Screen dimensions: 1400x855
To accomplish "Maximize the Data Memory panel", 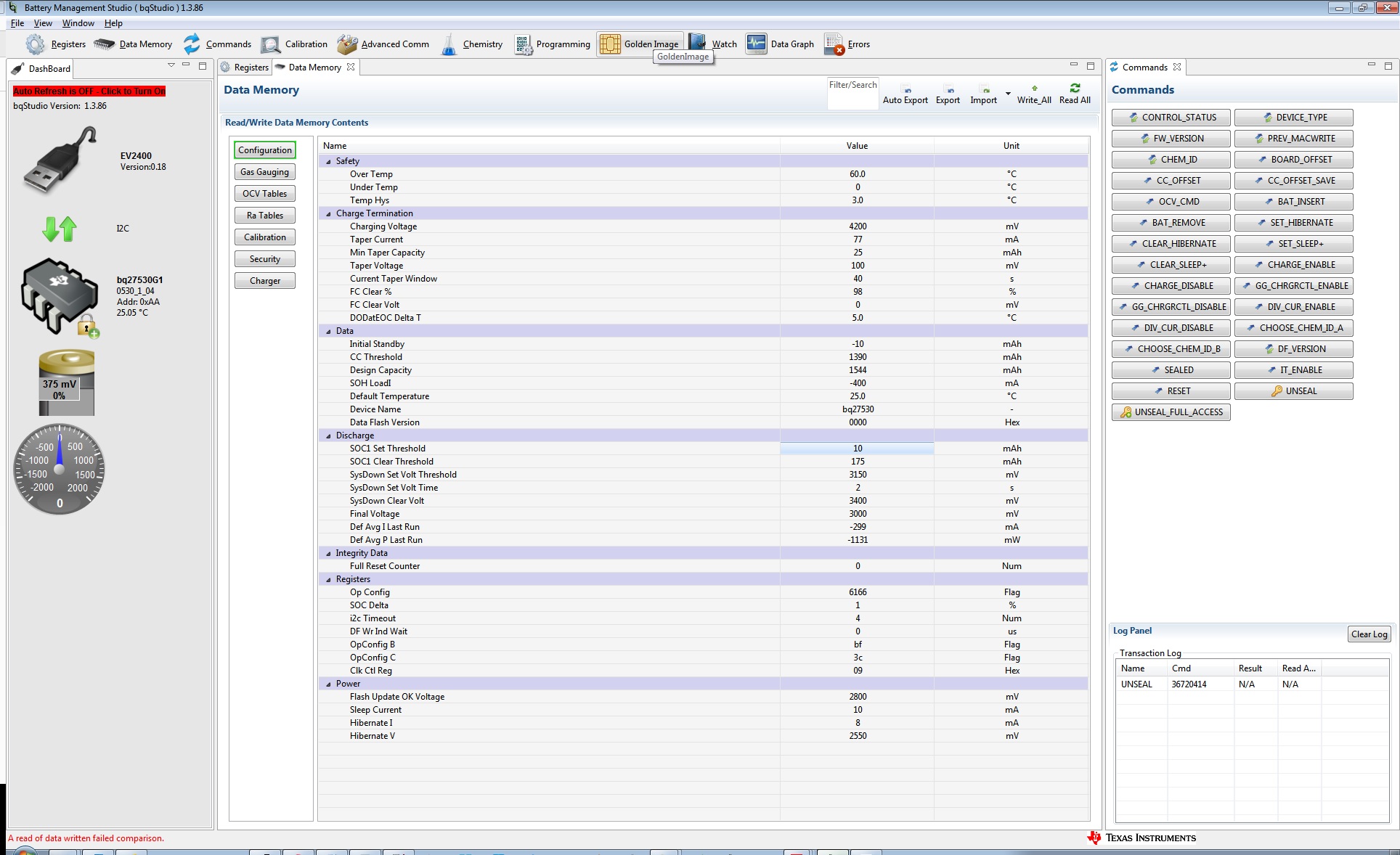I will pyautogui.click(x=1090, y=65).
